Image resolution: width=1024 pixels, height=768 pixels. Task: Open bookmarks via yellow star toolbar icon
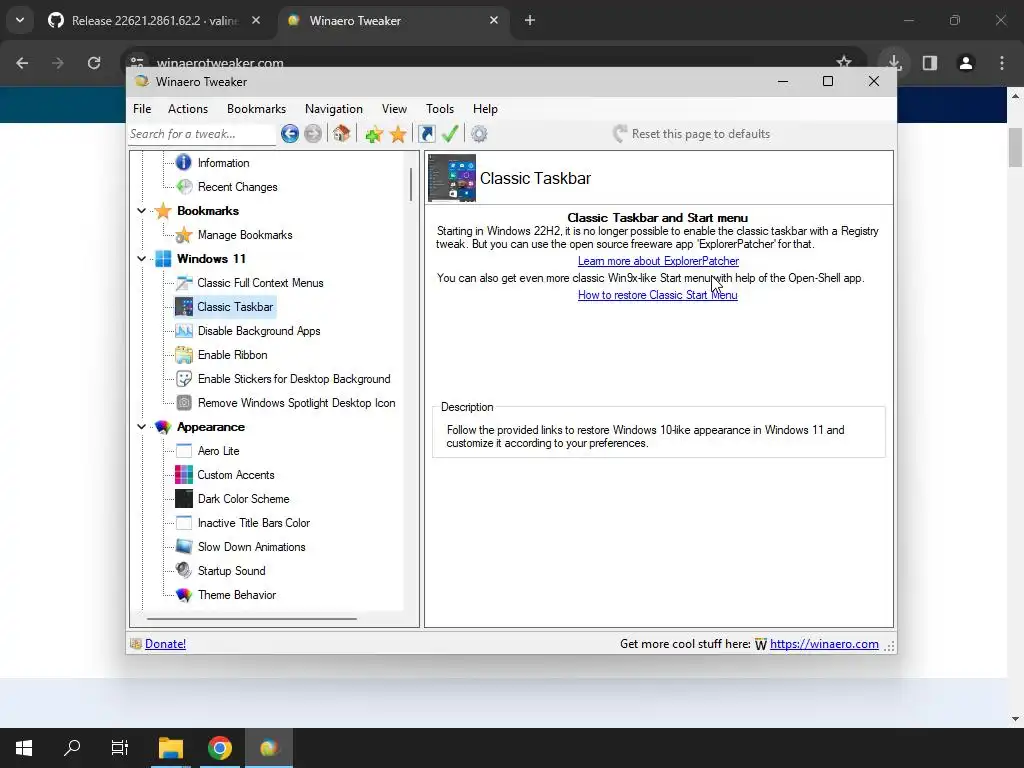[398, 135]
